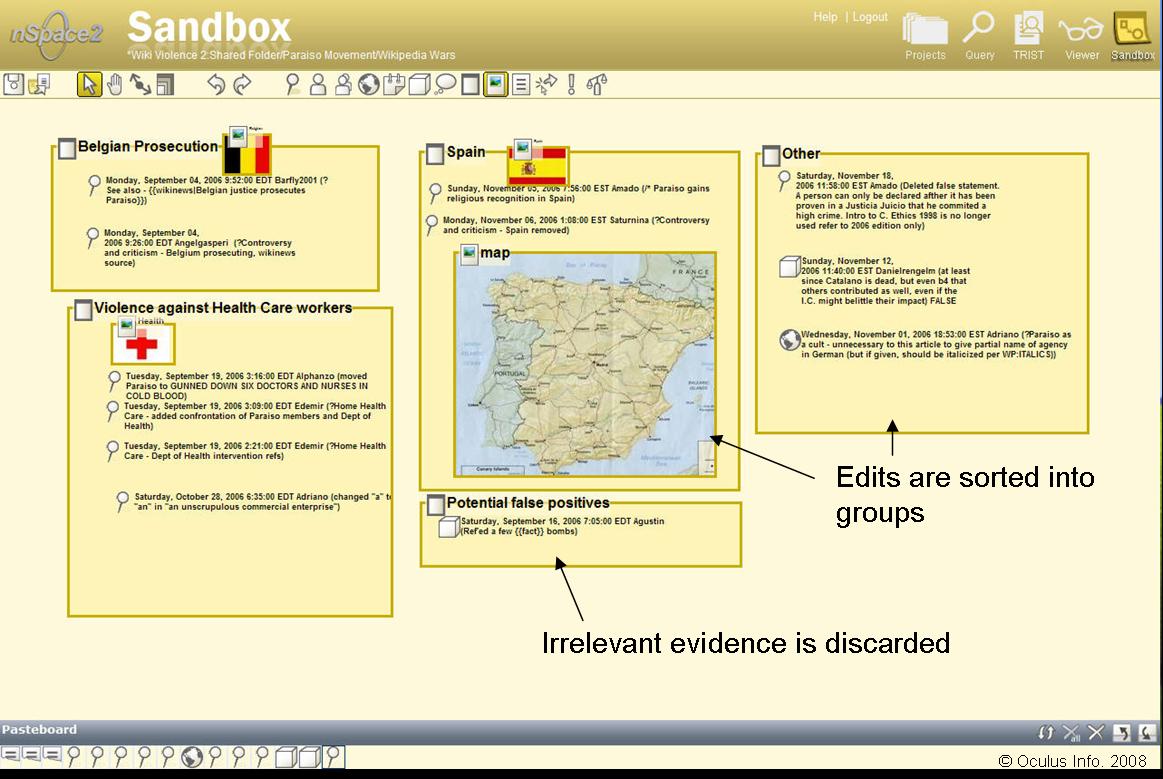This screenshot has width=1163, height=779.
Task: Click the 'Violence against Health Care workers' title
Action: [223, 308]
